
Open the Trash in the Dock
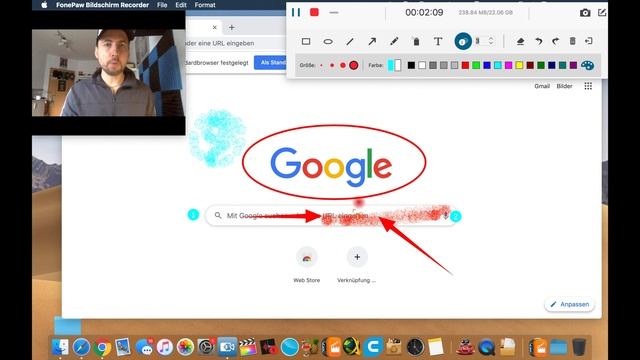(579, 347)
